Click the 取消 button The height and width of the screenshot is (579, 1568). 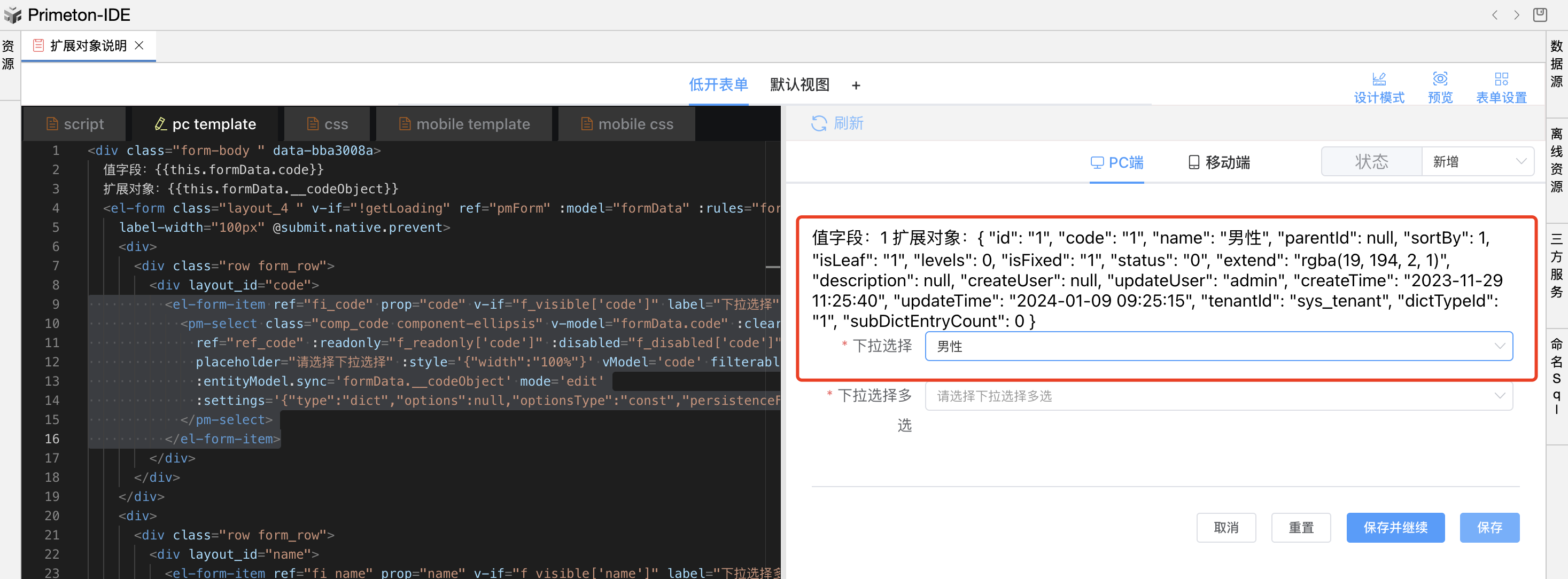coord(1225,527)
